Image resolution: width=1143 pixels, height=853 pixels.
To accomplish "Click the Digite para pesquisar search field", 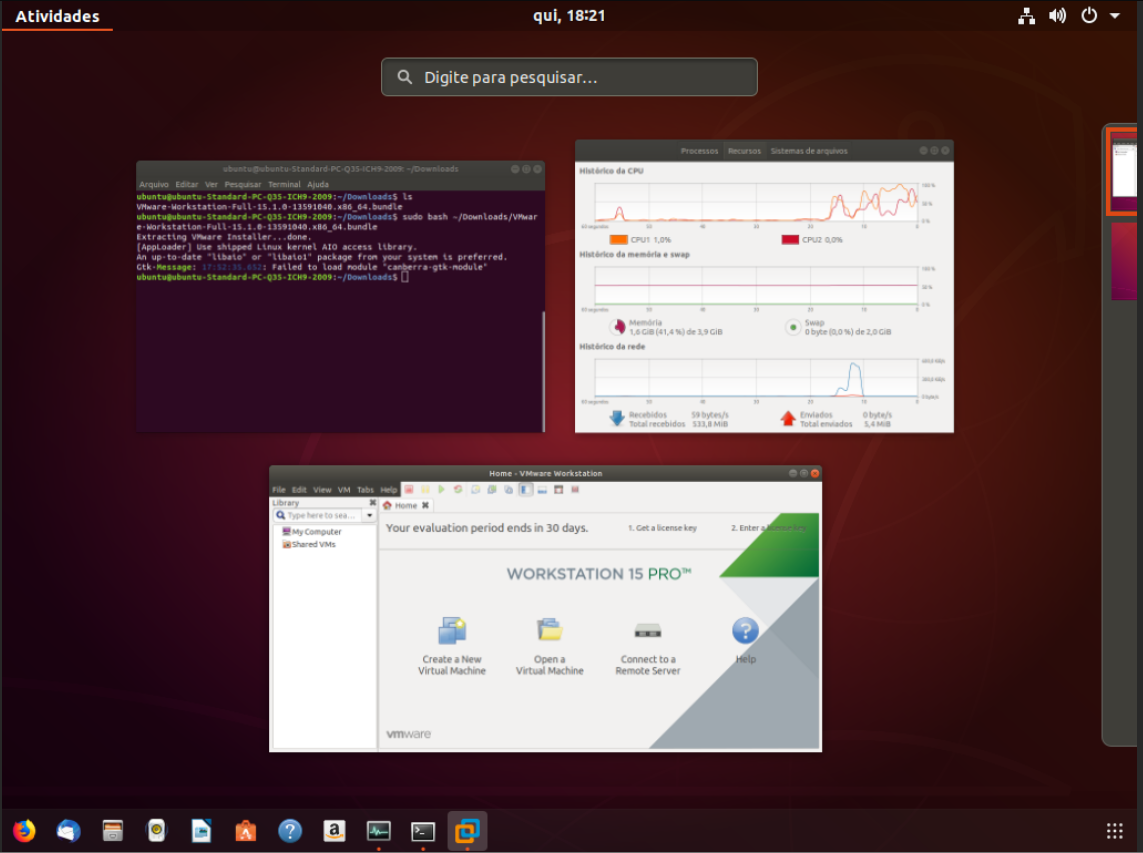I will [x=569, y=77].
